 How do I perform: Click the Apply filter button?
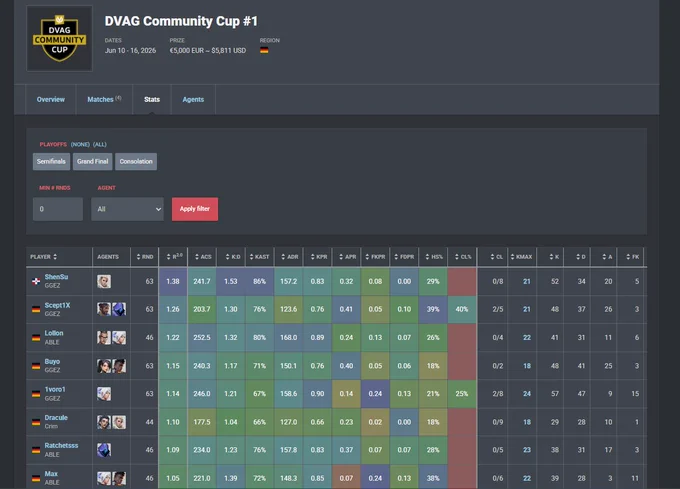(195, 209)
